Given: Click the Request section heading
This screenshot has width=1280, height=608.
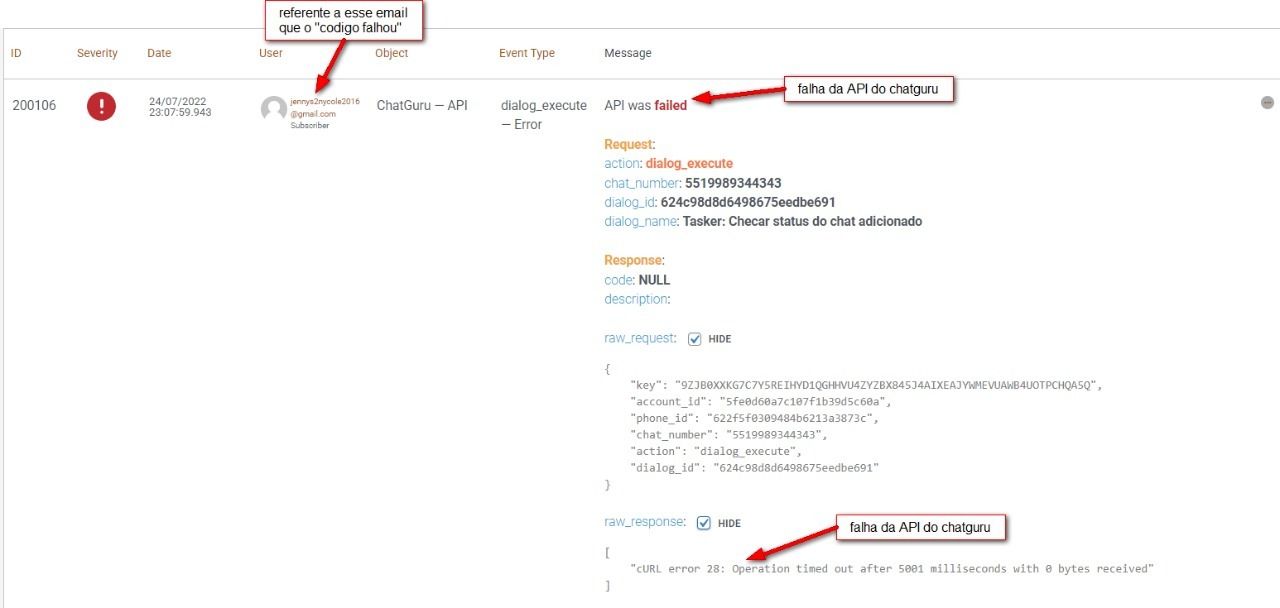Looking at the screenshot, I should click(x=629, y=145).
